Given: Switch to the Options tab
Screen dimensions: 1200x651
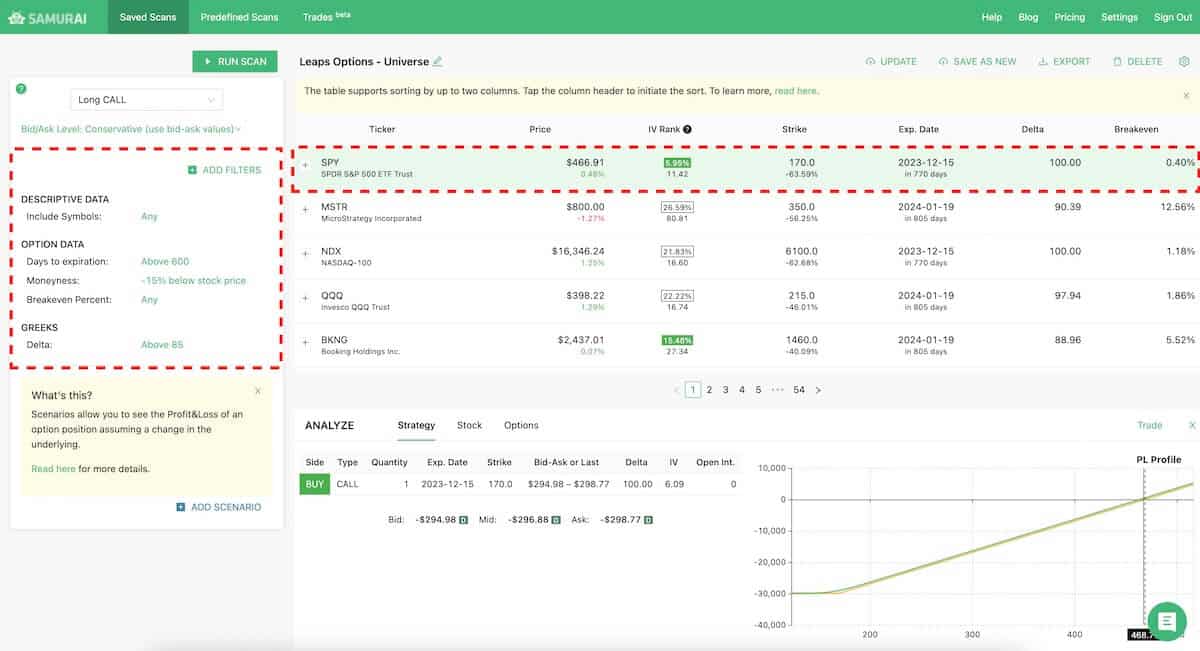Looking at the screenshot, I should [521, 425].
